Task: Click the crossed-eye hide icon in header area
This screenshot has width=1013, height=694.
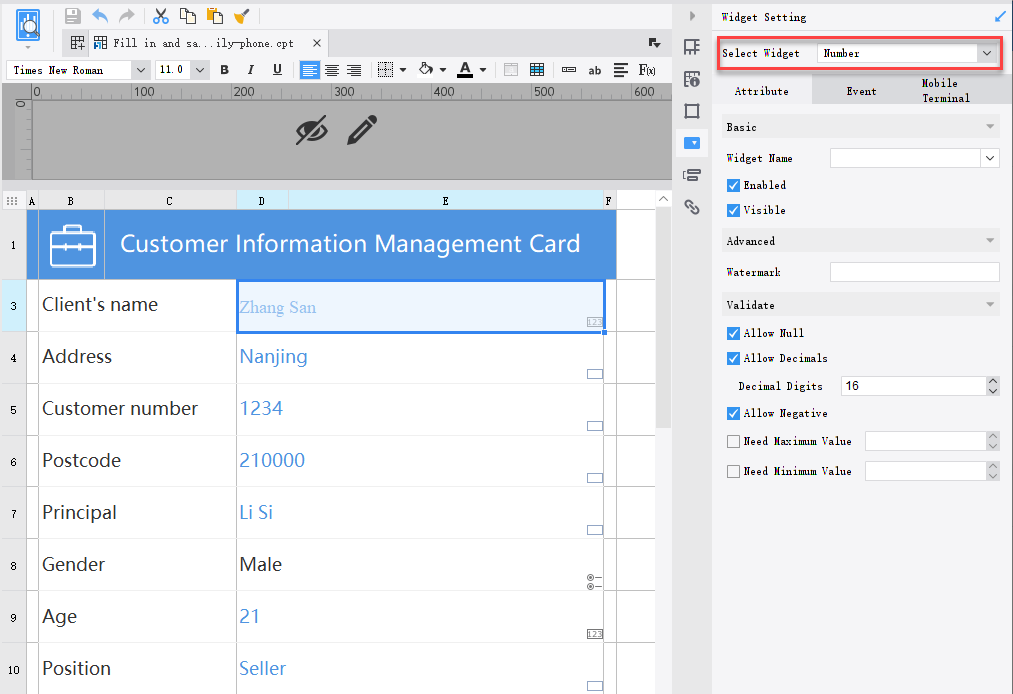Action: [312, 130]
